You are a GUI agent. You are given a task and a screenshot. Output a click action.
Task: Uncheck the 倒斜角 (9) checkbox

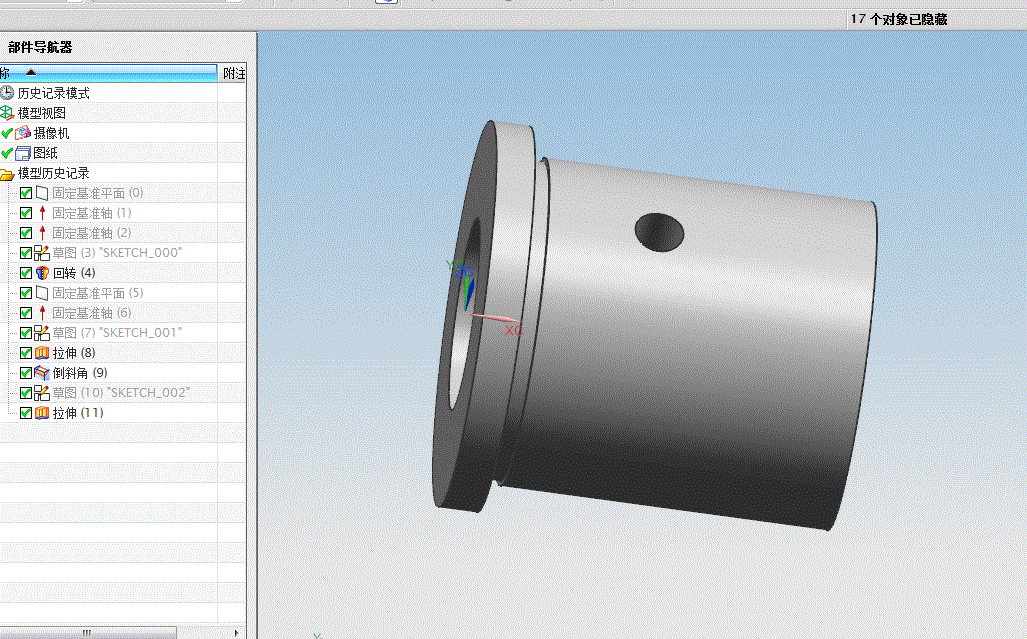(26, 373)
